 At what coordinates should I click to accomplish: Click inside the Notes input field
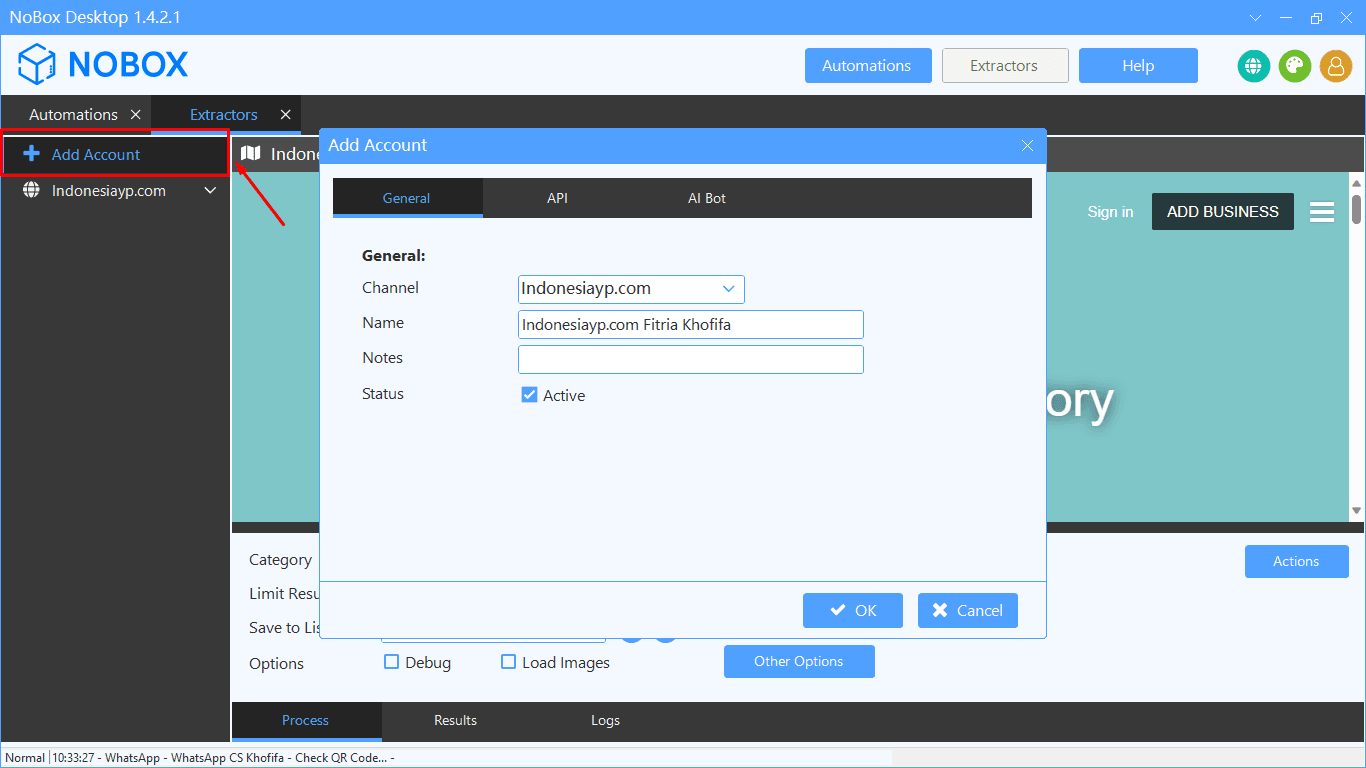click(690, 359)
